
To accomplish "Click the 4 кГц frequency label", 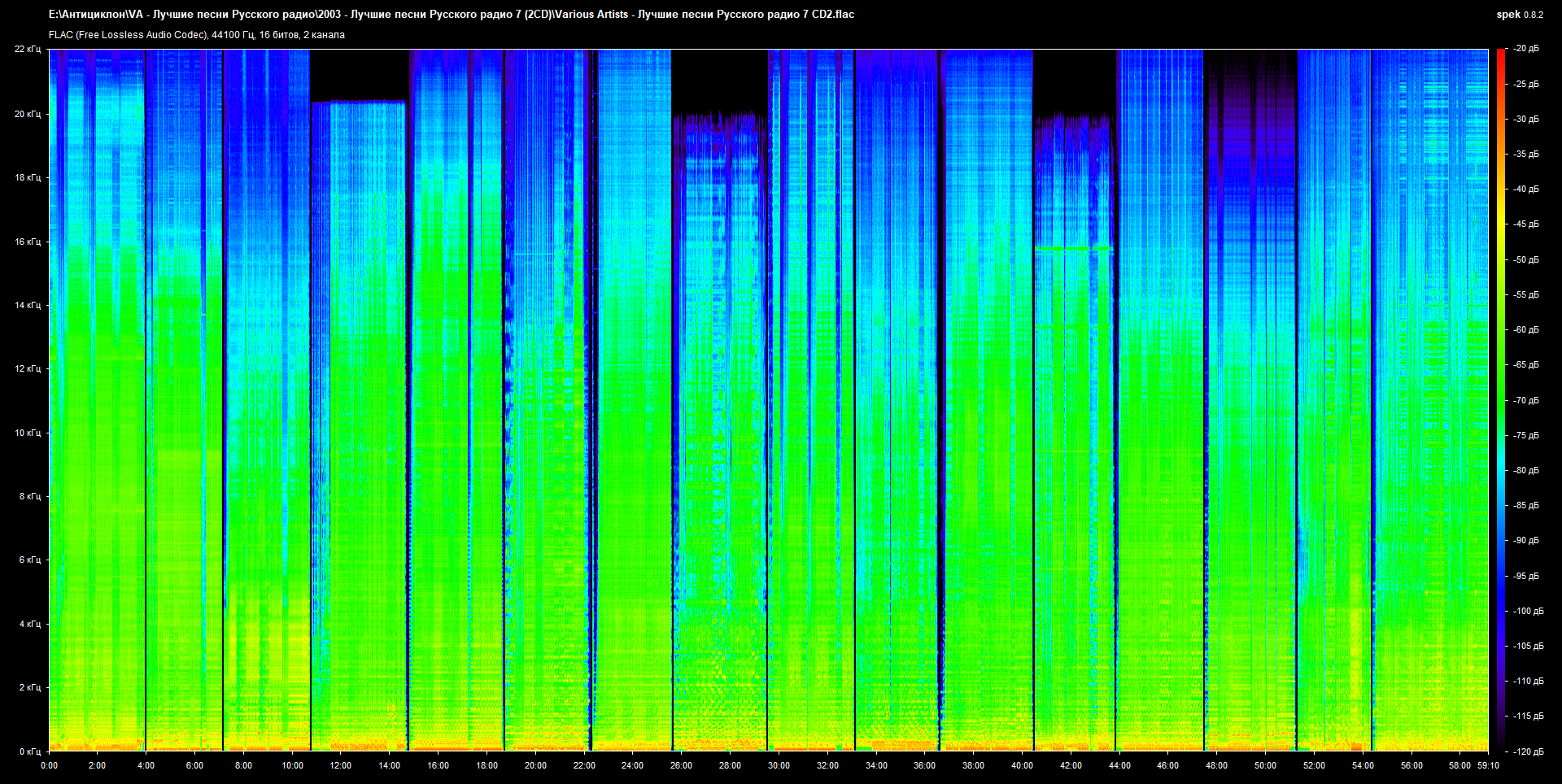I will click(29, 624).
